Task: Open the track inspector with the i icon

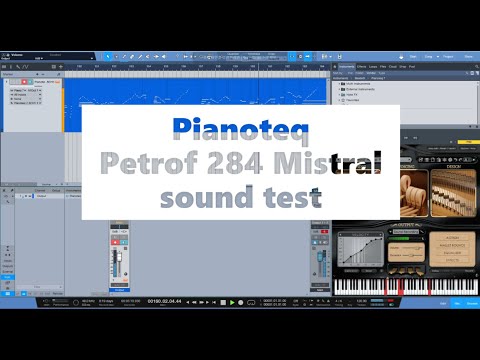Action: (11, 67)
